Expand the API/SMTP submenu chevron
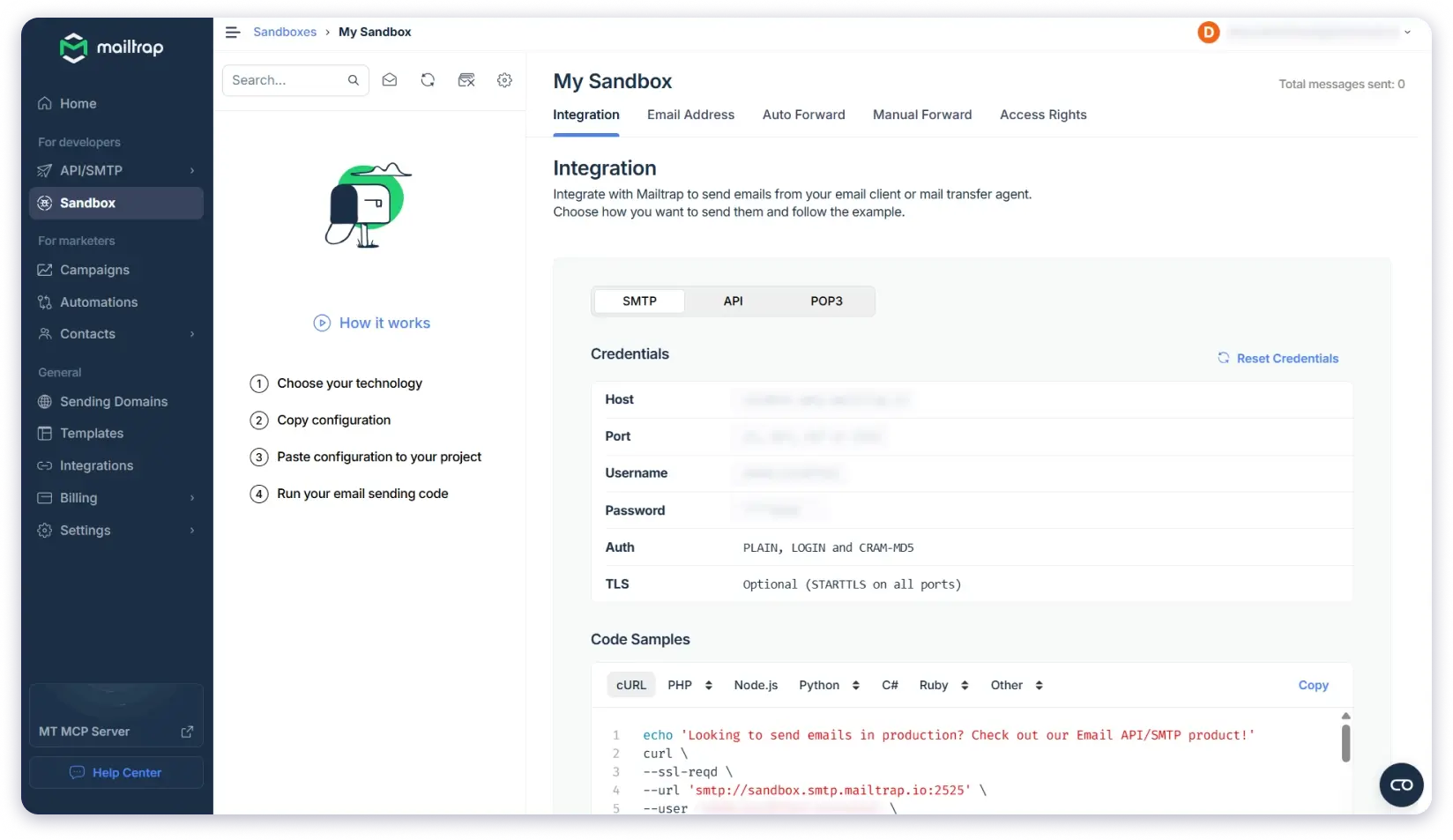1453x840 pixels. (192, 171)
